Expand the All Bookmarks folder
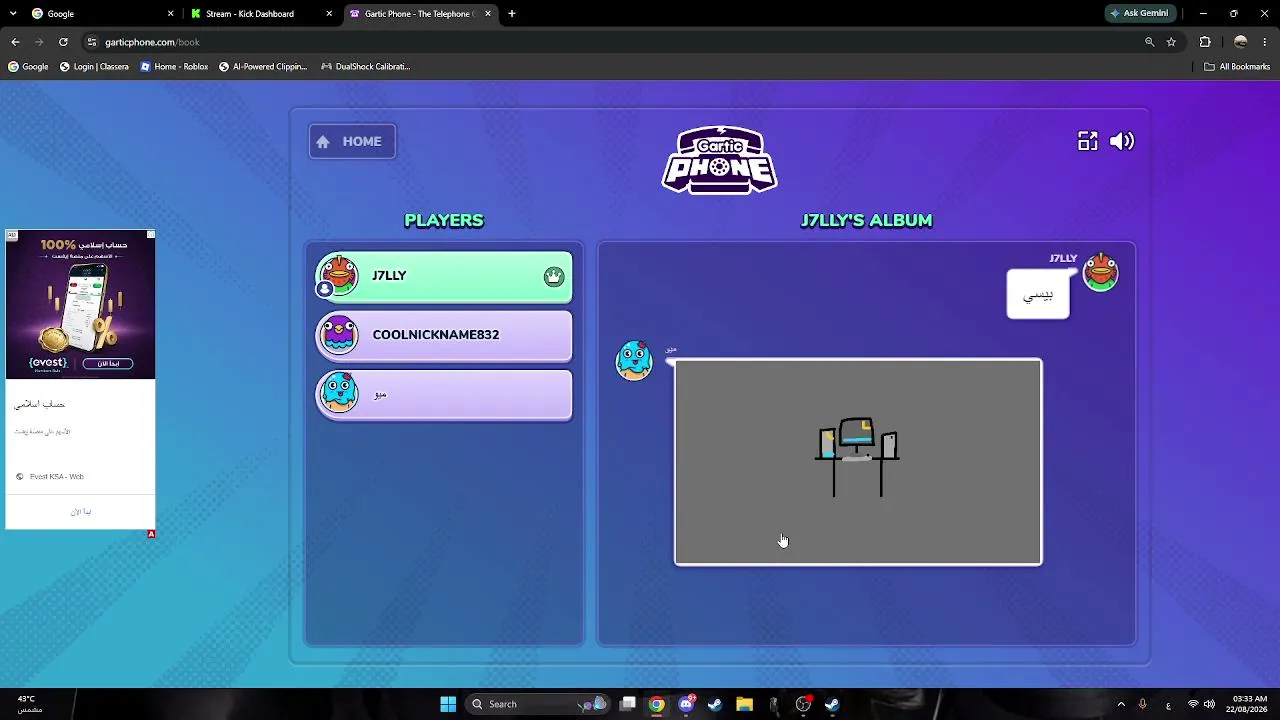 tap(1237, 67)
